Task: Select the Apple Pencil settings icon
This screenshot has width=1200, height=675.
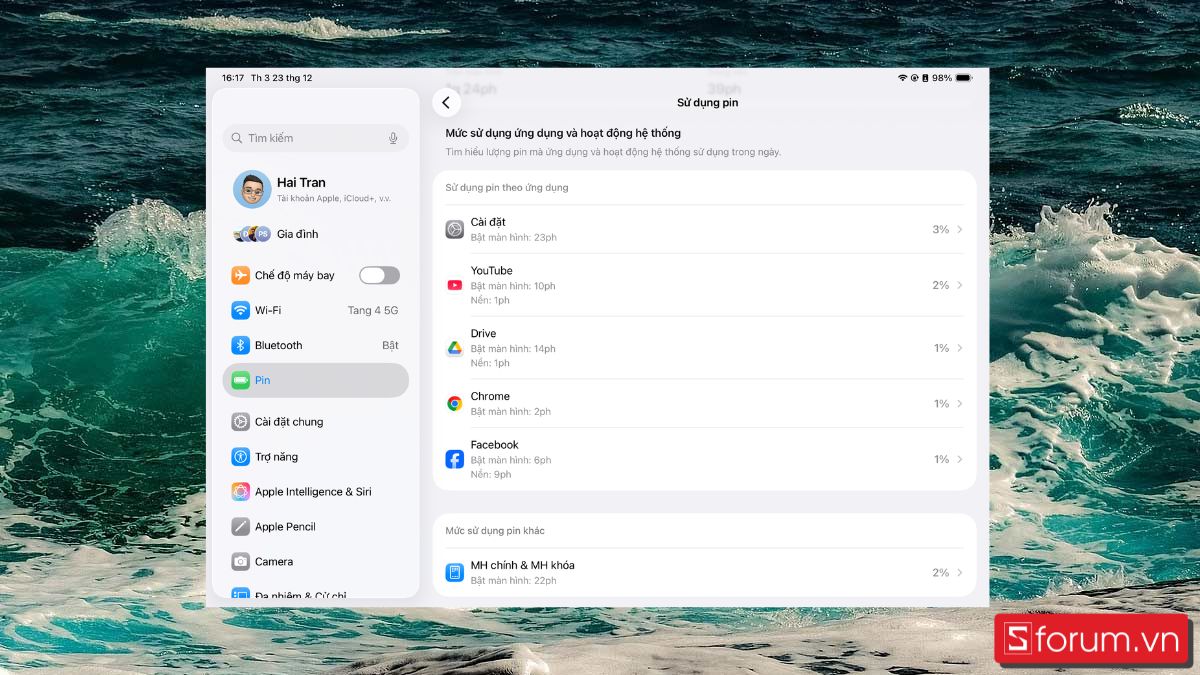Action: coord(240,526)
